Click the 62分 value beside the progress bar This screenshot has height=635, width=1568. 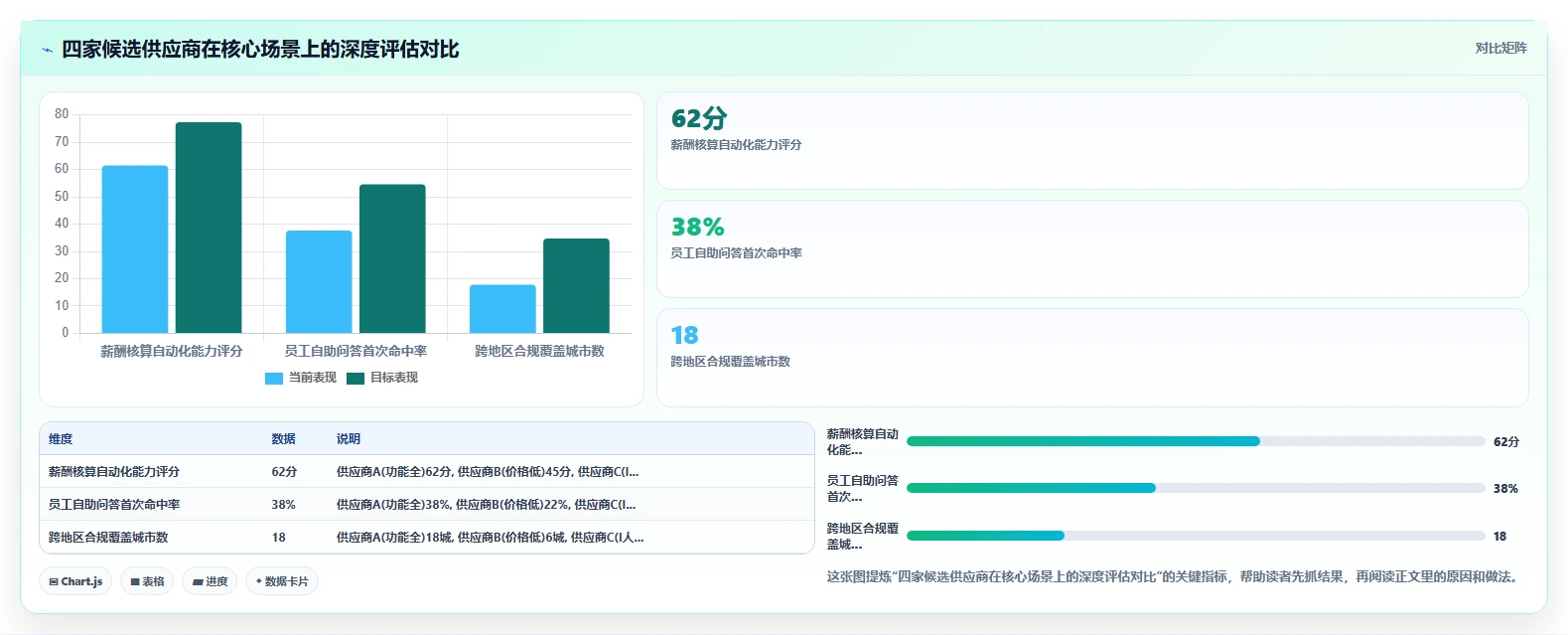coord(1506,442)
